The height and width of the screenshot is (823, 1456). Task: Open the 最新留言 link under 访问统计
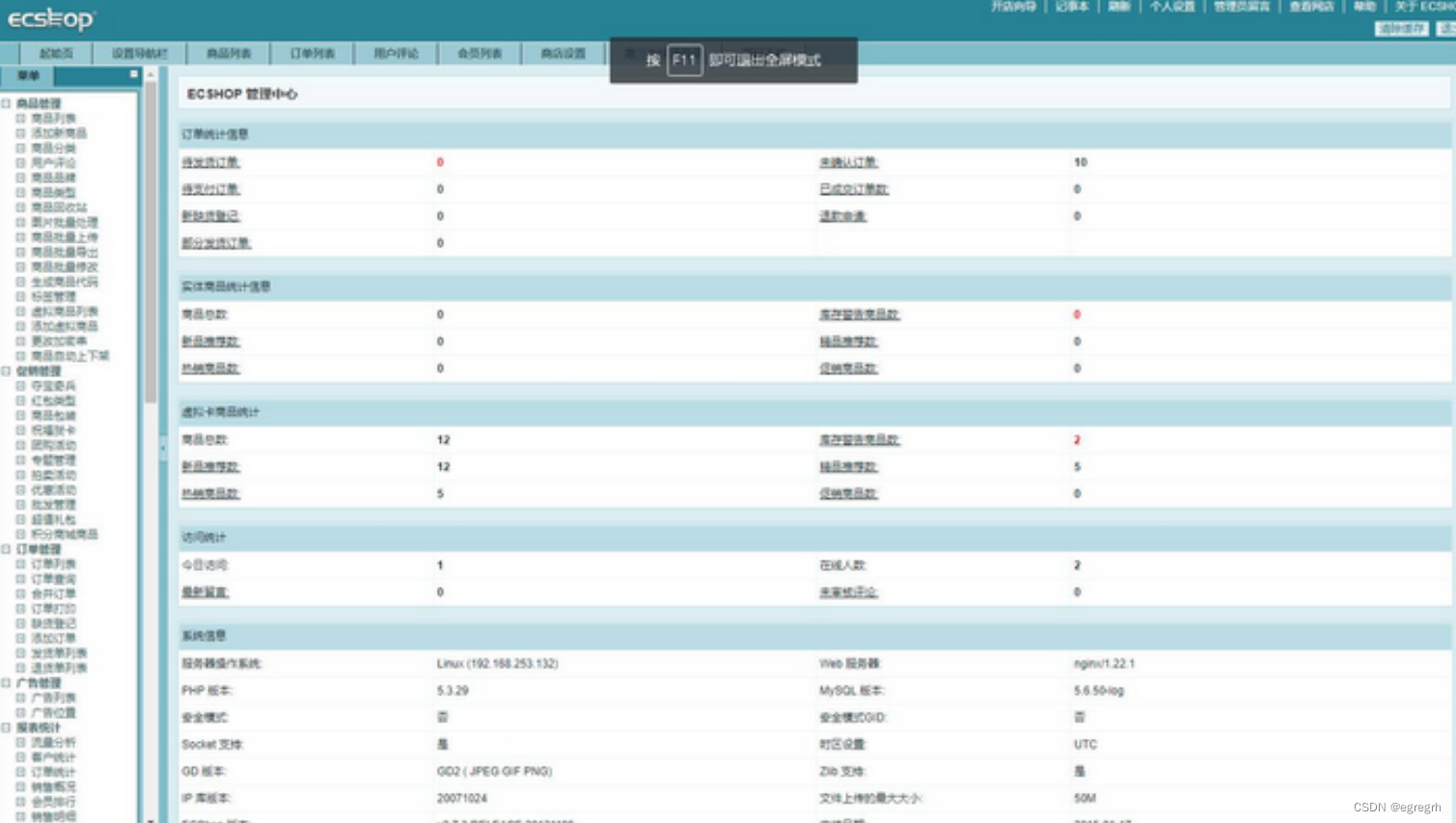click(x=205, y=592)
